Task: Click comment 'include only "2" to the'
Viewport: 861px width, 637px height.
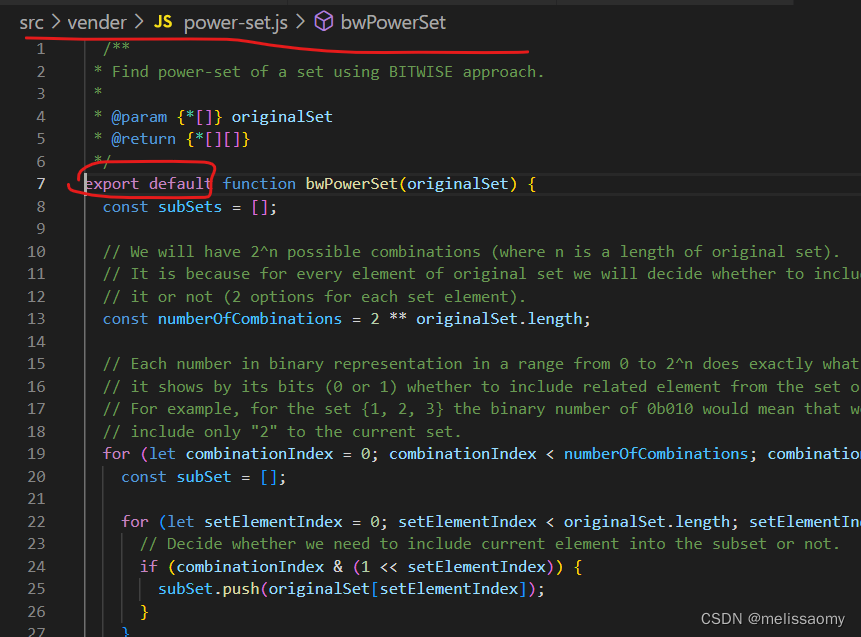Action: click(282, 432)
